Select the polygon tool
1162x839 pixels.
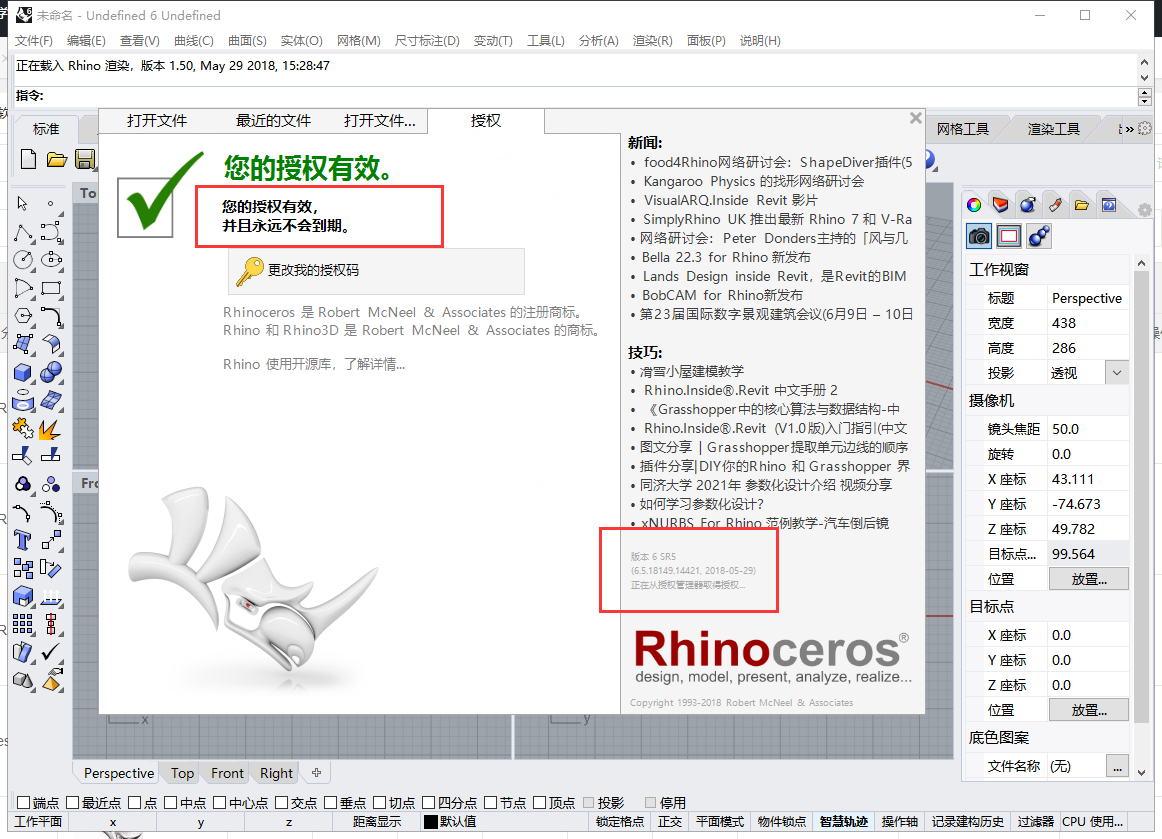coord(23,316)
